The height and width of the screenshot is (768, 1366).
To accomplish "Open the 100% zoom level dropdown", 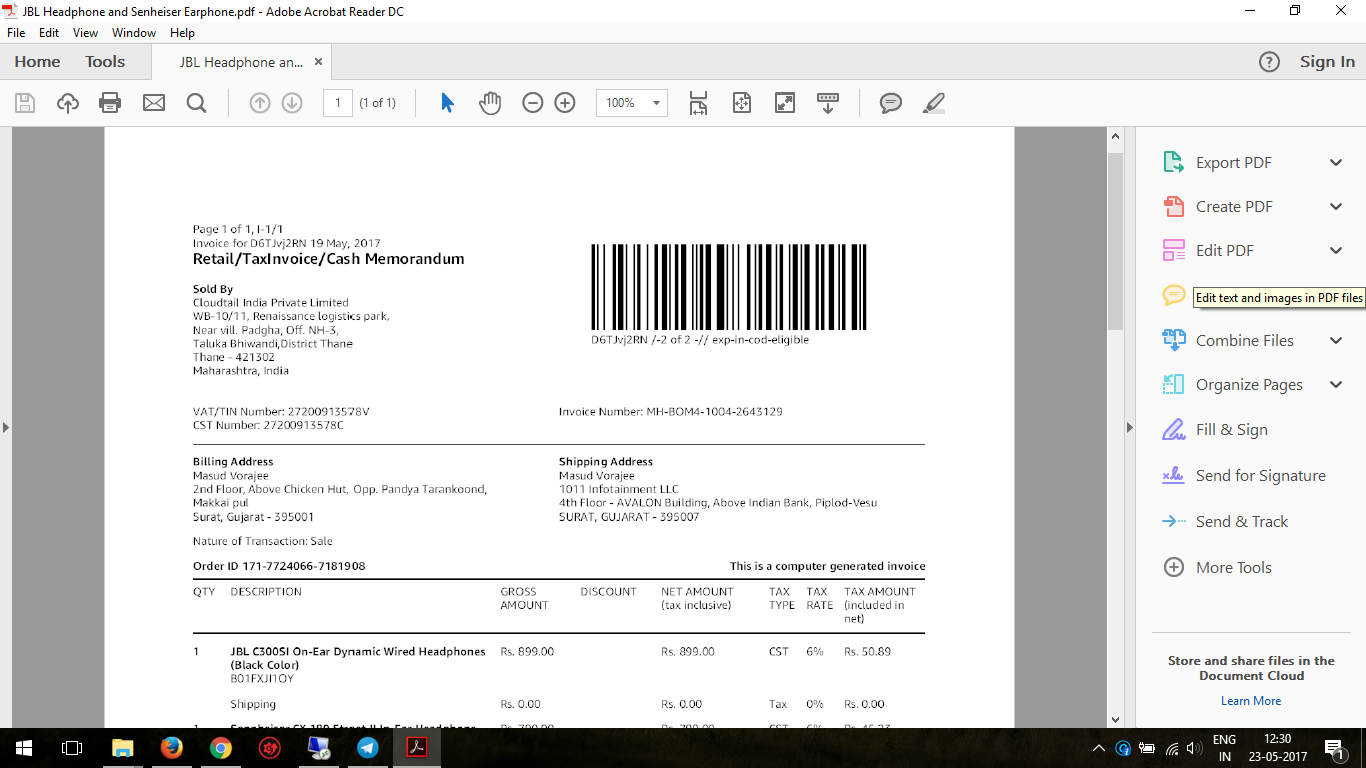I will click(656, 103).
